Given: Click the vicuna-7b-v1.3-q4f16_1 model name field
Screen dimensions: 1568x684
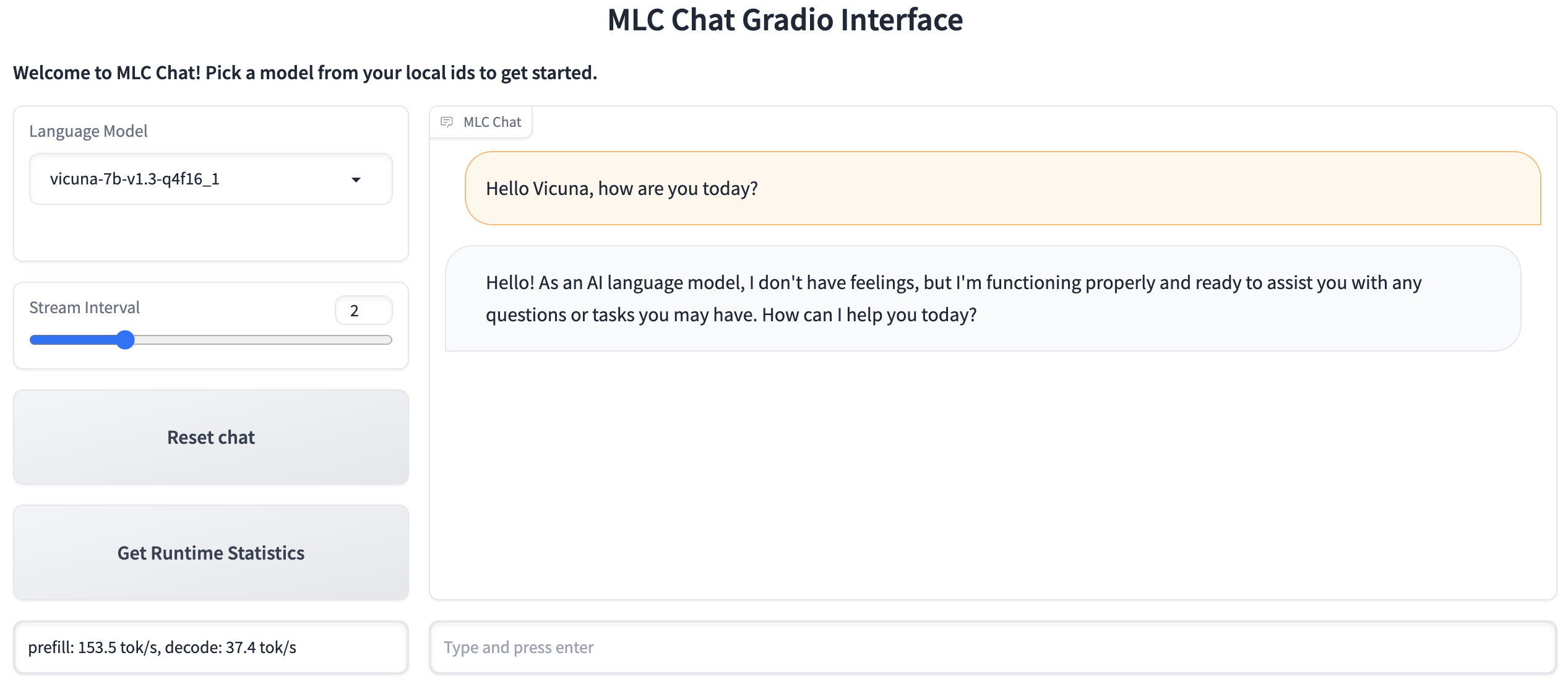Looking at the screenshot, I should [x=186, y=180].
